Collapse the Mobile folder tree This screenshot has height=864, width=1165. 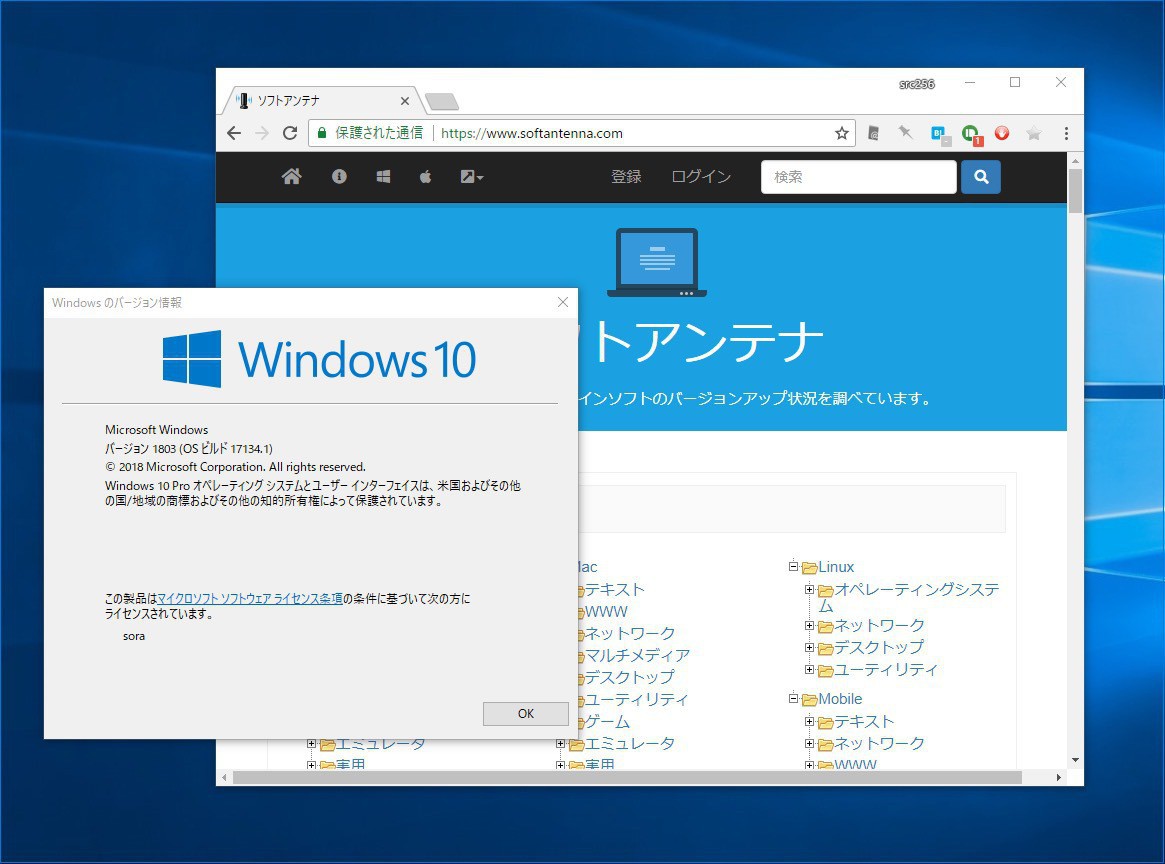tap(793, 698)
